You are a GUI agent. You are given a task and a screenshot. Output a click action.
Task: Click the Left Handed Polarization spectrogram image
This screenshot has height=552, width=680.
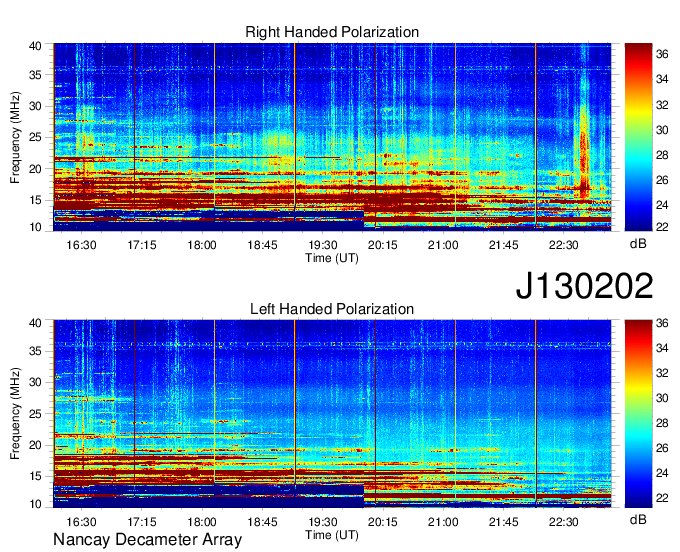[332, 414]
